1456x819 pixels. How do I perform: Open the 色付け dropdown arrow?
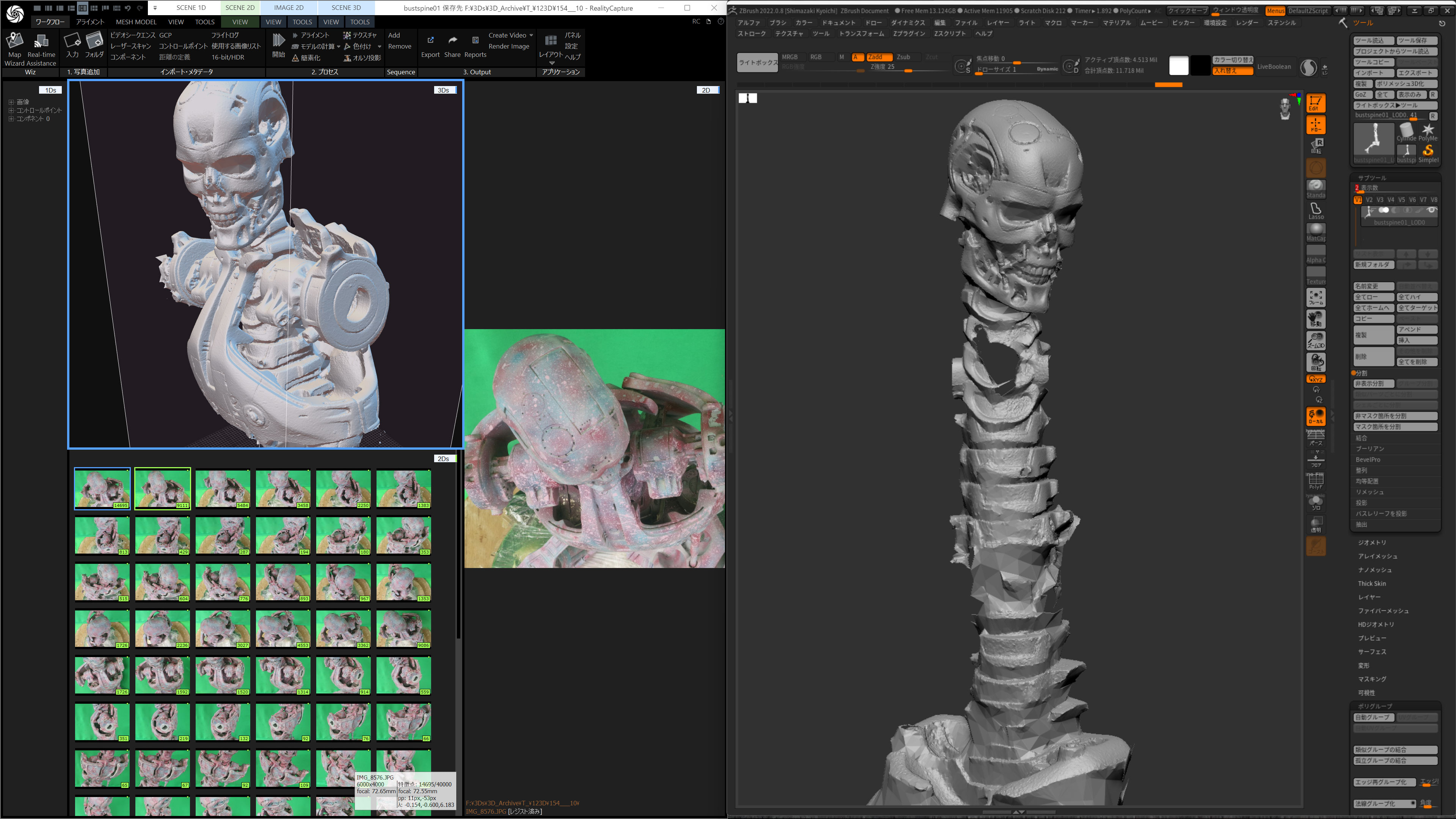[379, 46]
